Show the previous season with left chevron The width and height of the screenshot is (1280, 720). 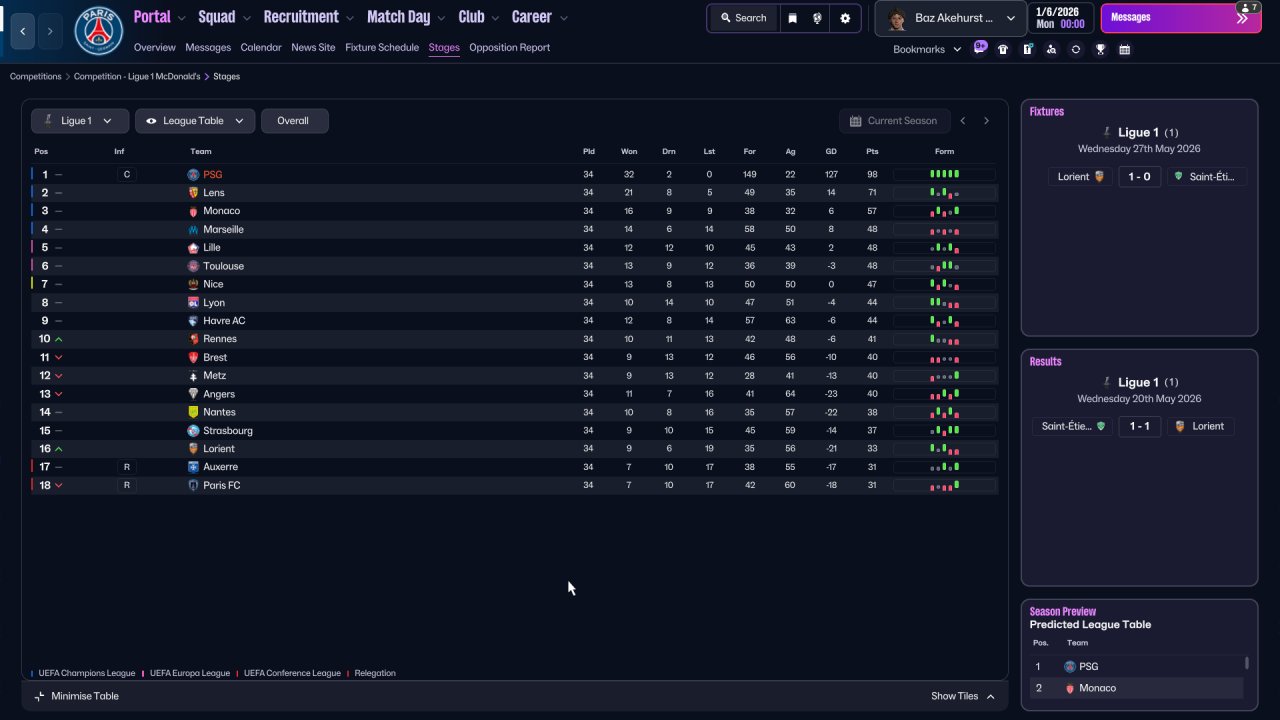pyautogui.click(x=963, y=121)
